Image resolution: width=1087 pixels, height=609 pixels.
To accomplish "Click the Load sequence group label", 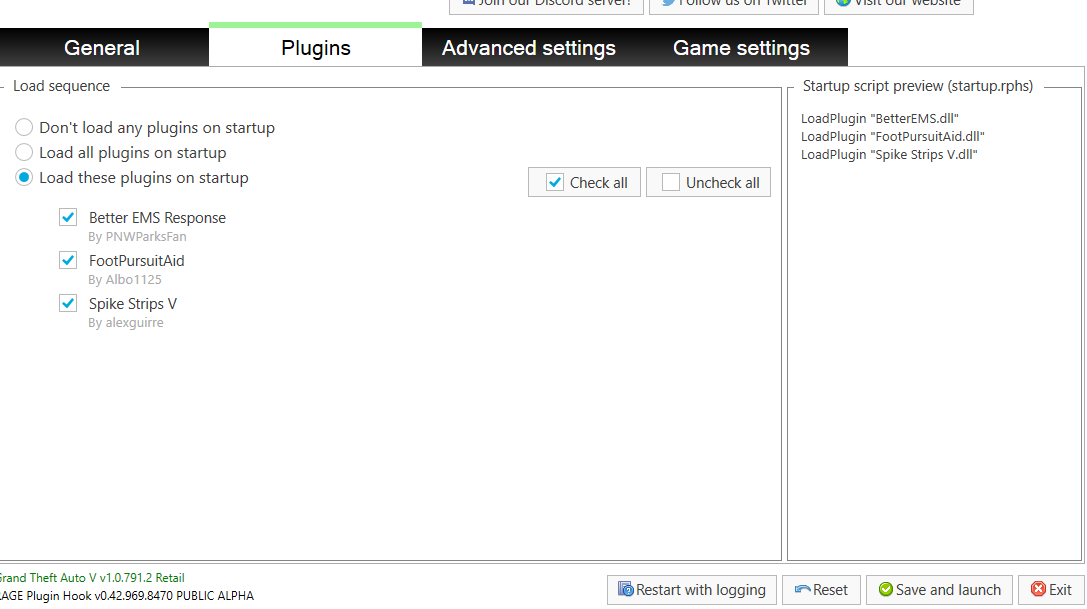I will coord(61,86).
